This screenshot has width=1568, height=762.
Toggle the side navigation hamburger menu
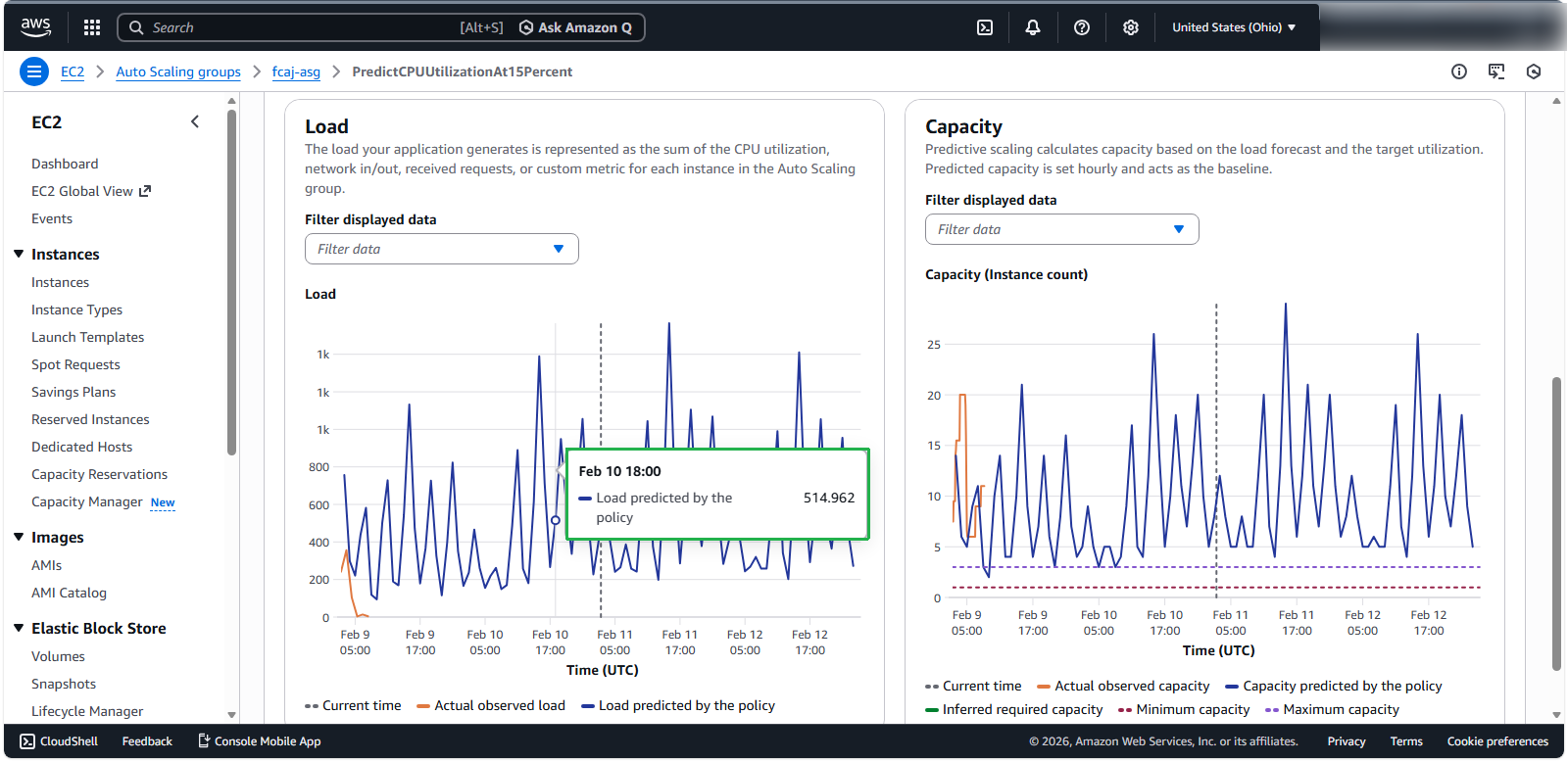point(34,71)
